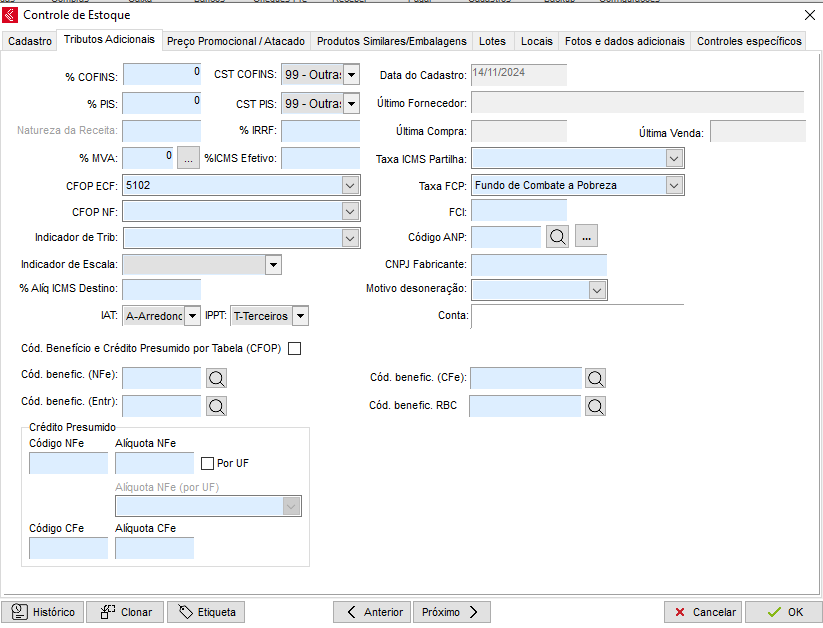Click the search icon for Cód. benefic. (NFe)

pos(216,378)
